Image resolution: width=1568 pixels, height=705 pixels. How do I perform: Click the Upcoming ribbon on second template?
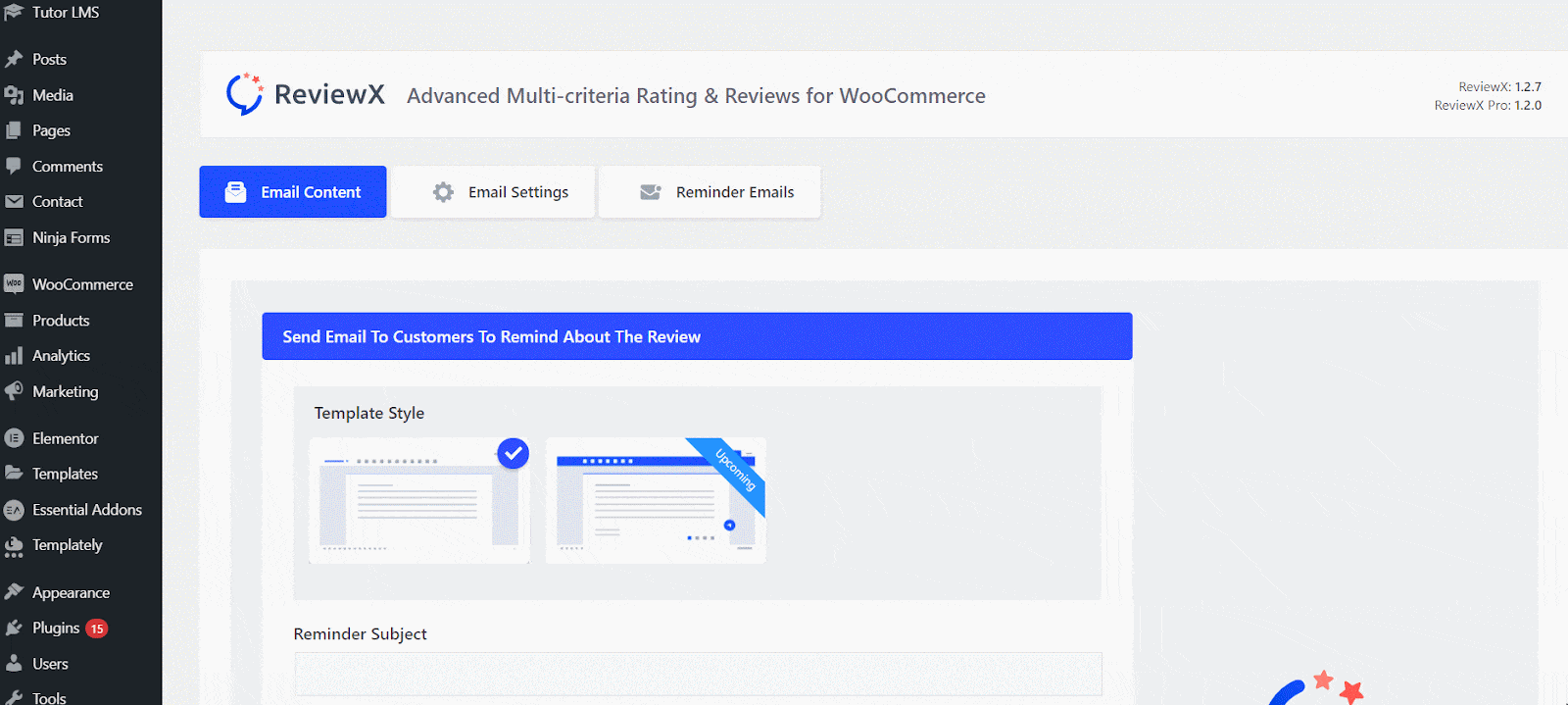point(734,471)
